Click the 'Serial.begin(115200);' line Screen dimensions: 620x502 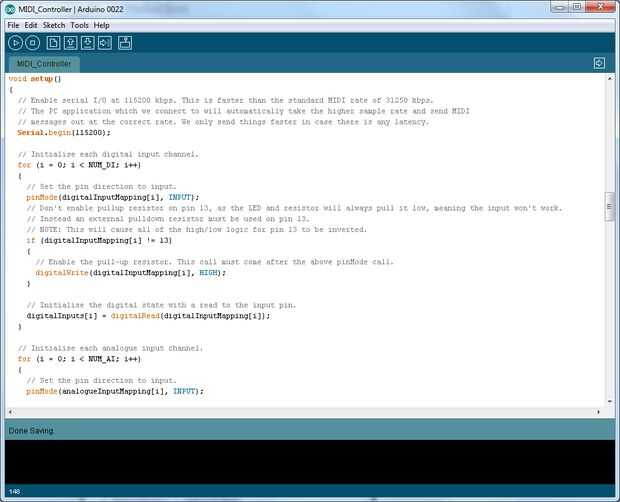(x=64, y=132)
